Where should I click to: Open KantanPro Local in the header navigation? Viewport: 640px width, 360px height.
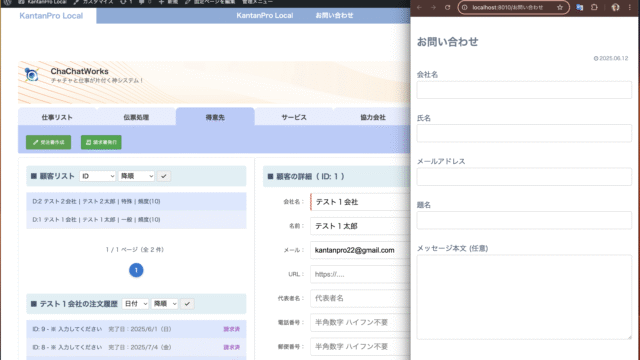click(264, 16)
